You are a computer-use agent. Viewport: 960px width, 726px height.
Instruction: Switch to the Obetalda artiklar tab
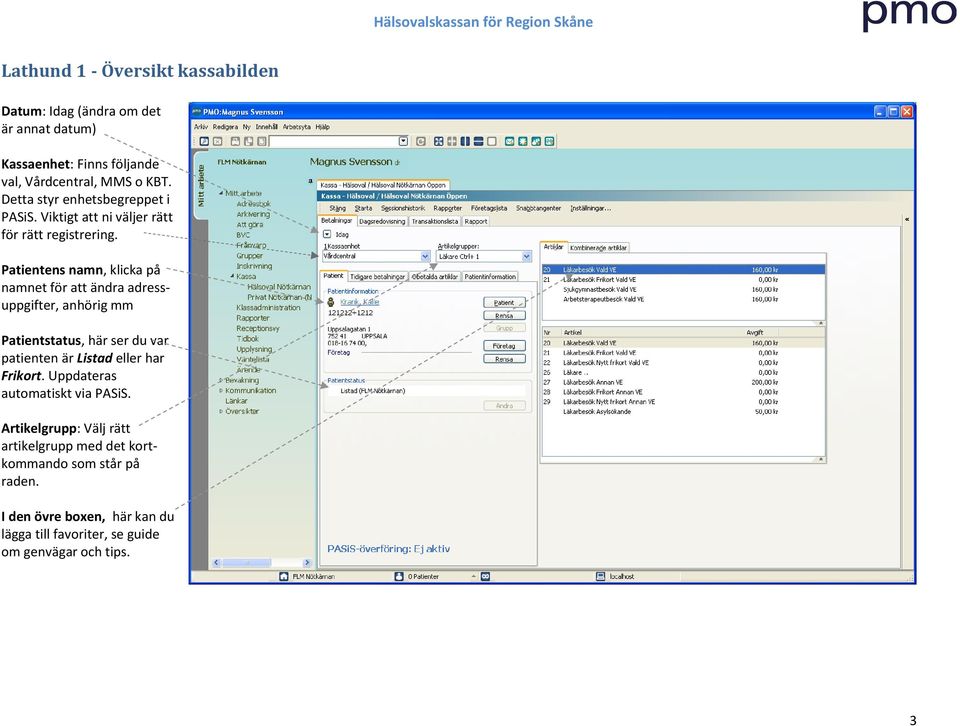pos(435,277)
